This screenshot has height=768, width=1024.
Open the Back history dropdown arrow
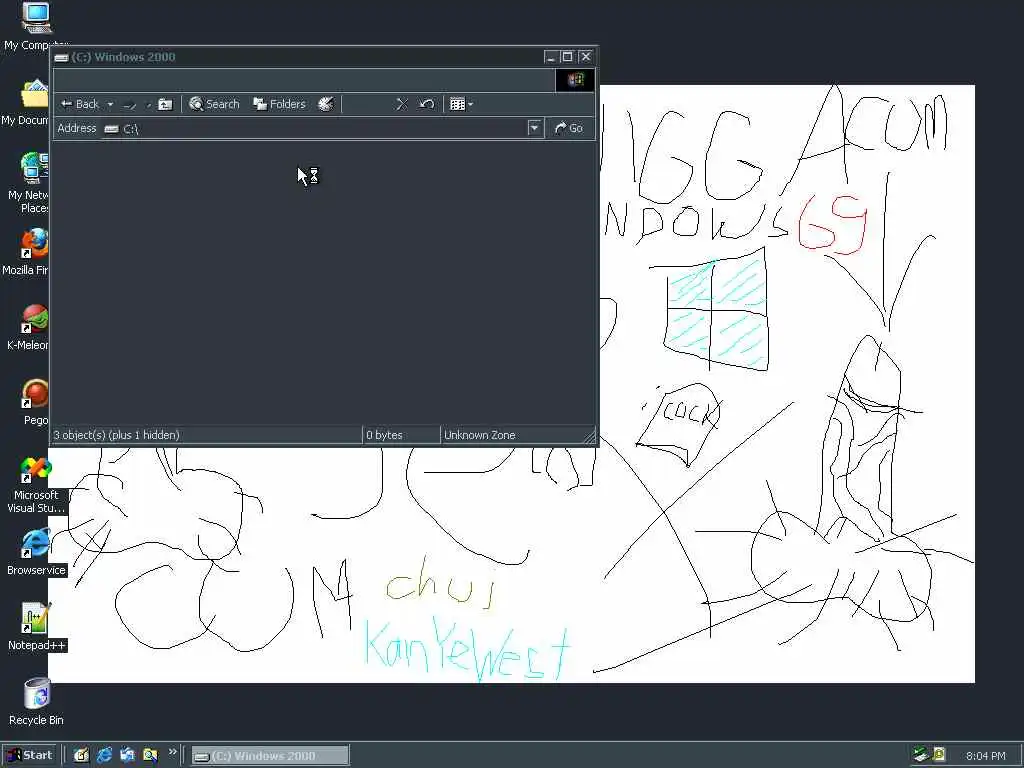click(110, 104)
